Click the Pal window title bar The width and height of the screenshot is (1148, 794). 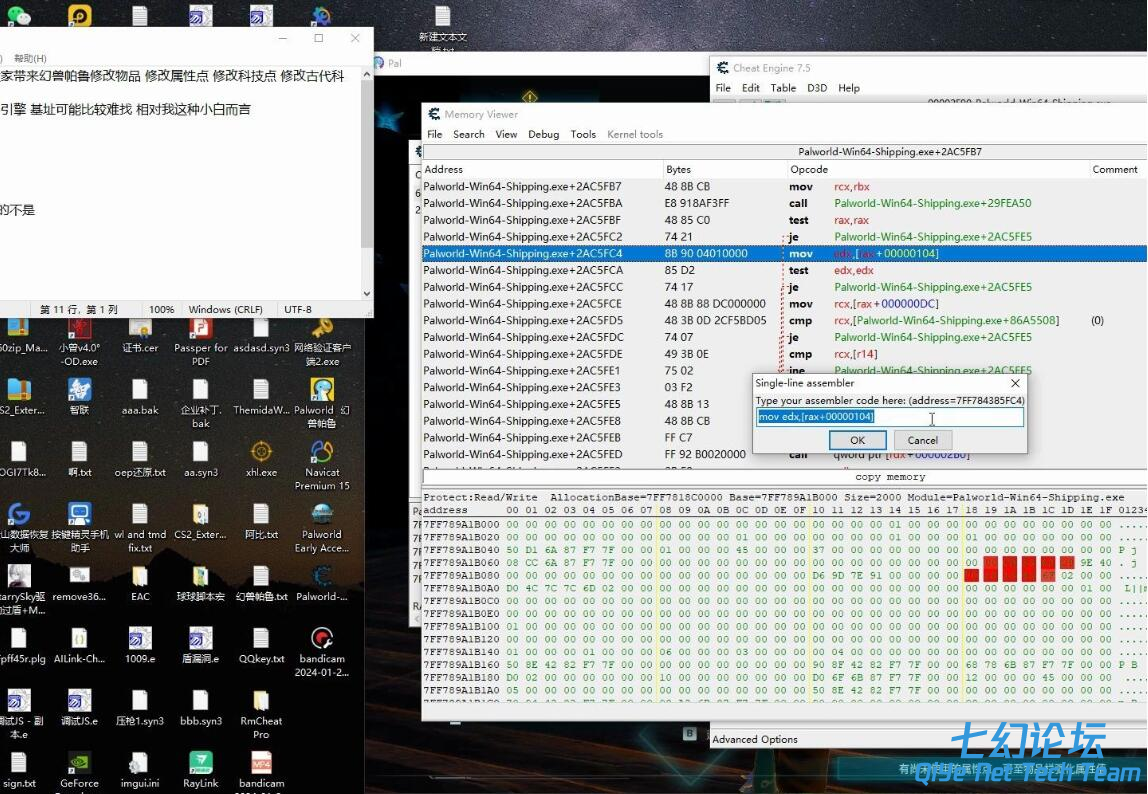540,63
